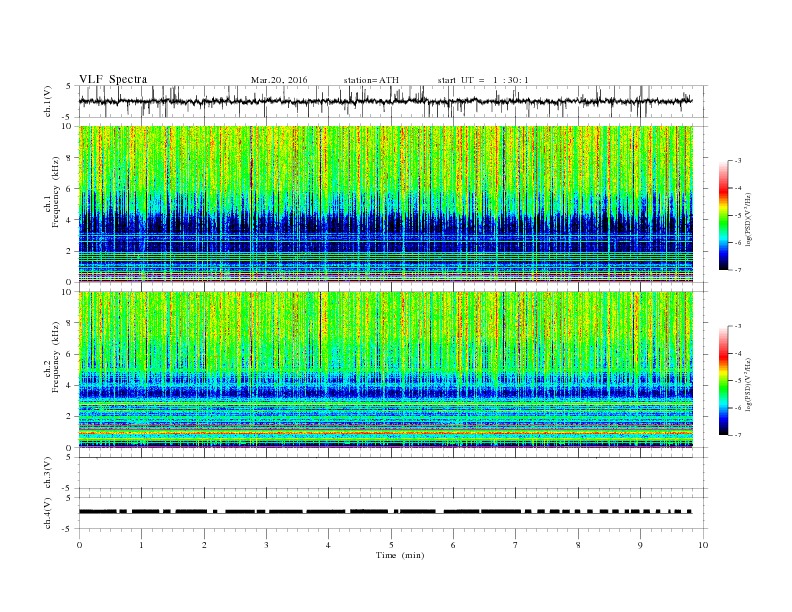
Task: Click the time axis tick label "5"
Action: point(391,545)
